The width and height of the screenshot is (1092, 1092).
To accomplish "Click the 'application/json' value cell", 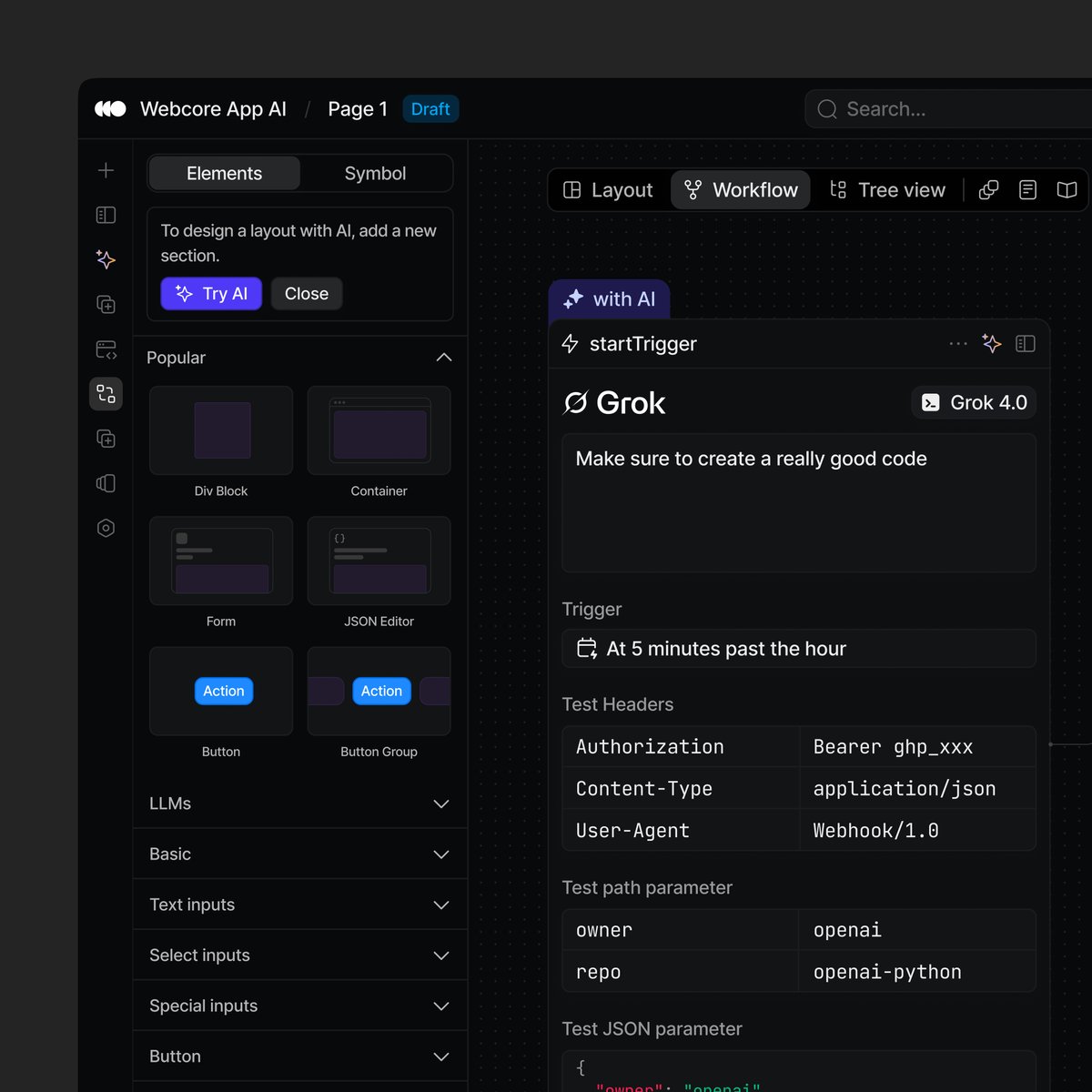I will tap(918, 789).
